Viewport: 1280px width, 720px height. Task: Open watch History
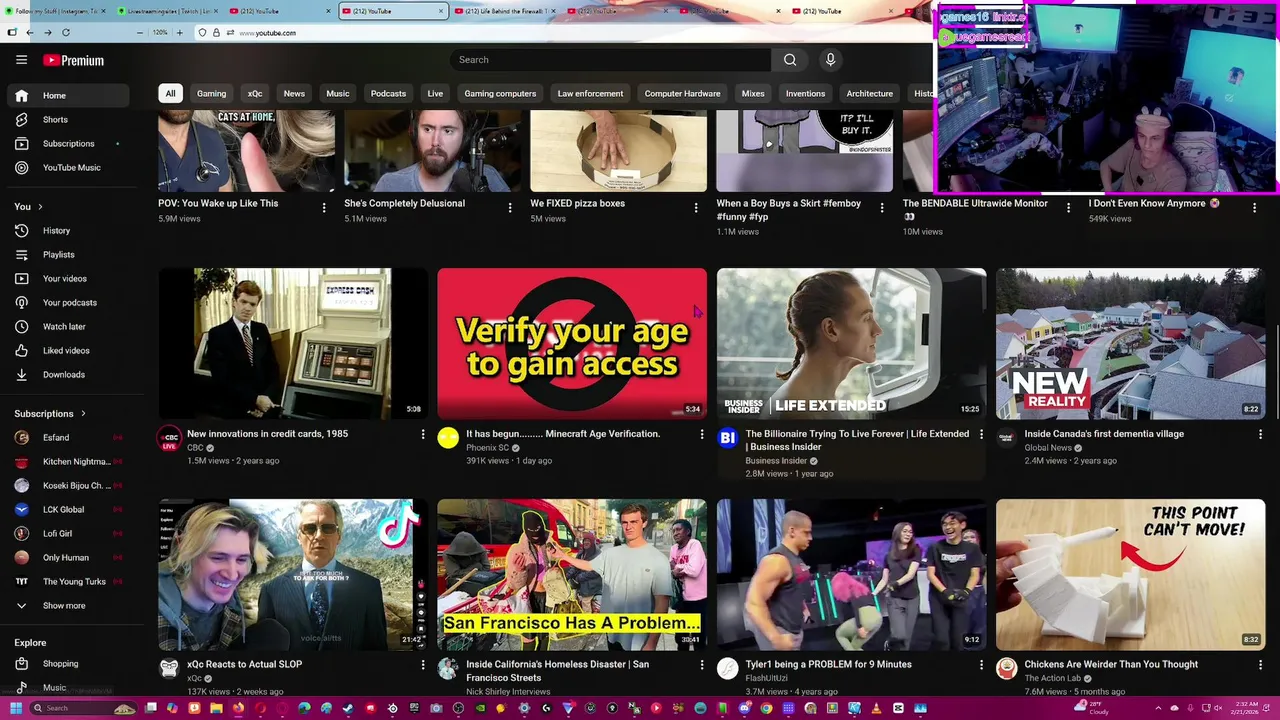point(67,230)
